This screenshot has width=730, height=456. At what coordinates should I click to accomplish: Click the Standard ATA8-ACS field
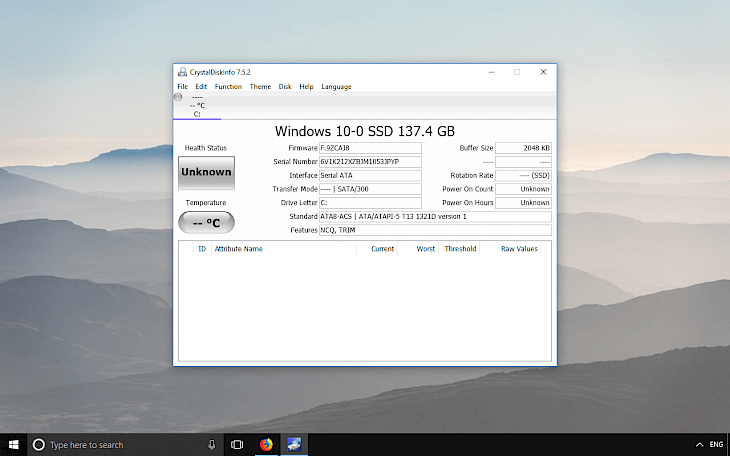coord(435,217)
